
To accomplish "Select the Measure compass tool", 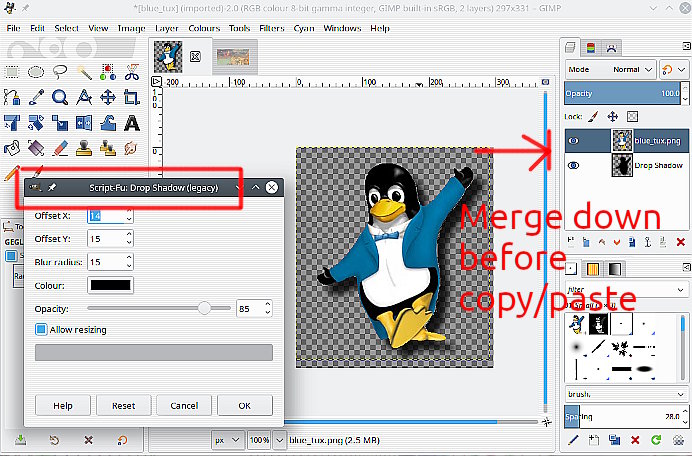I will (84, 97).
